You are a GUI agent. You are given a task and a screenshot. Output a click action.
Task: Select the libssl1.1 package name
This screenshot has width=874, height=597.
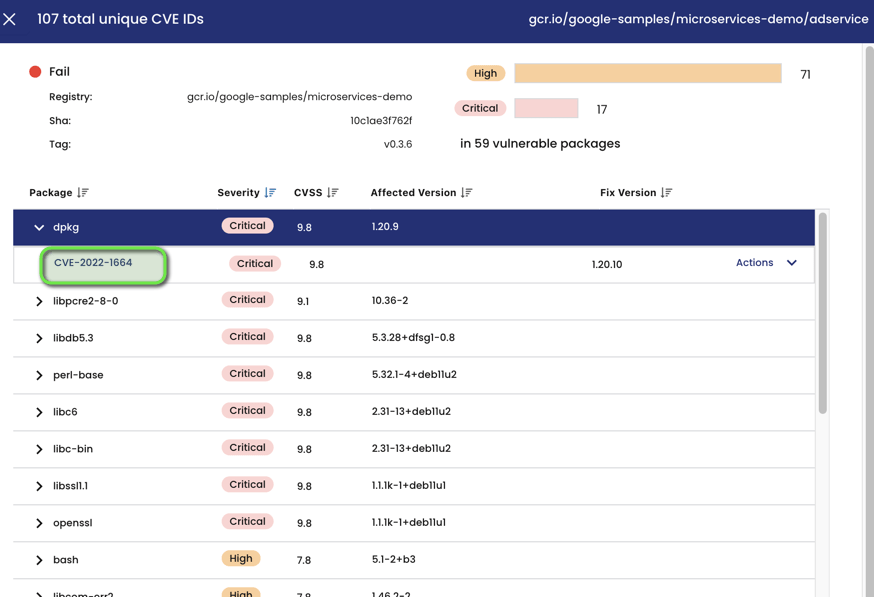[x=70, y=486]
